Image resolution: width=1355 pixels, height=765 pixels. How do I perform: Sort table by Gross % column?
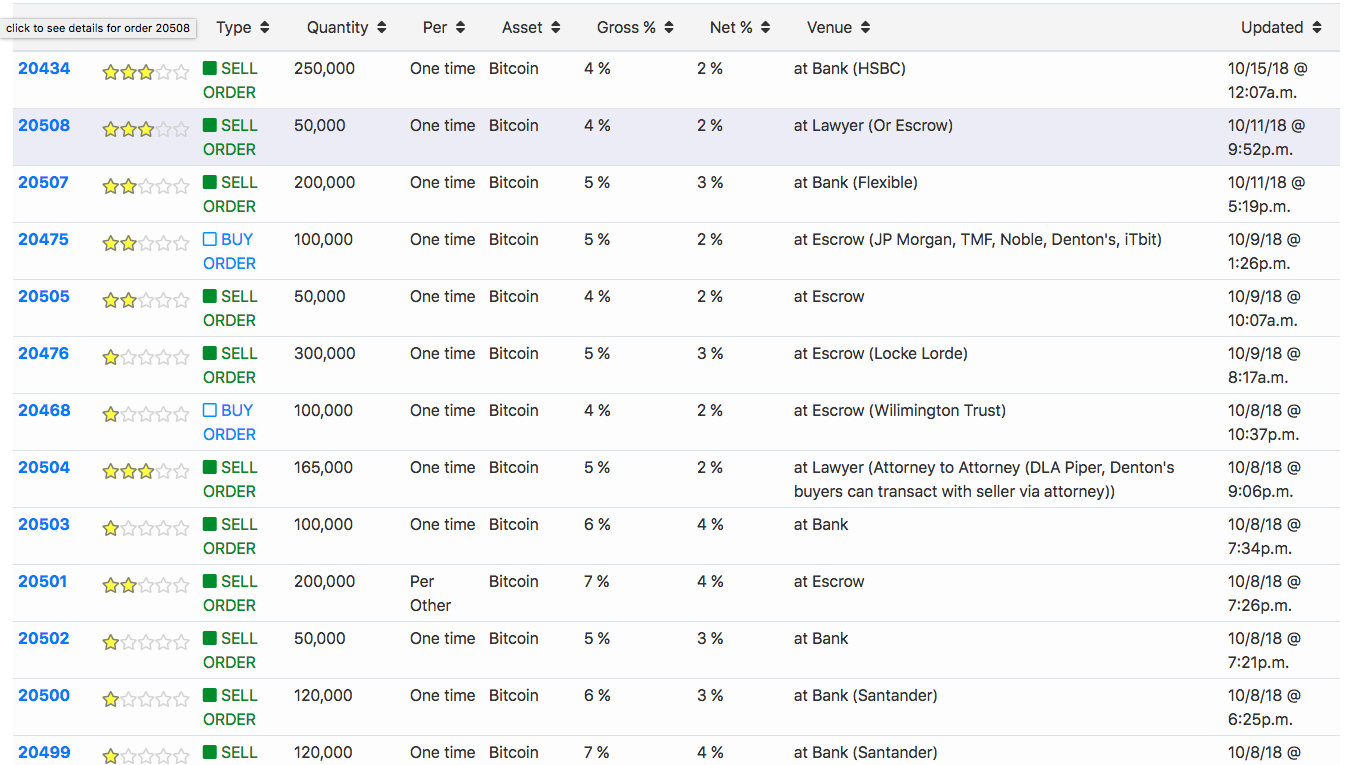[635, 28]
